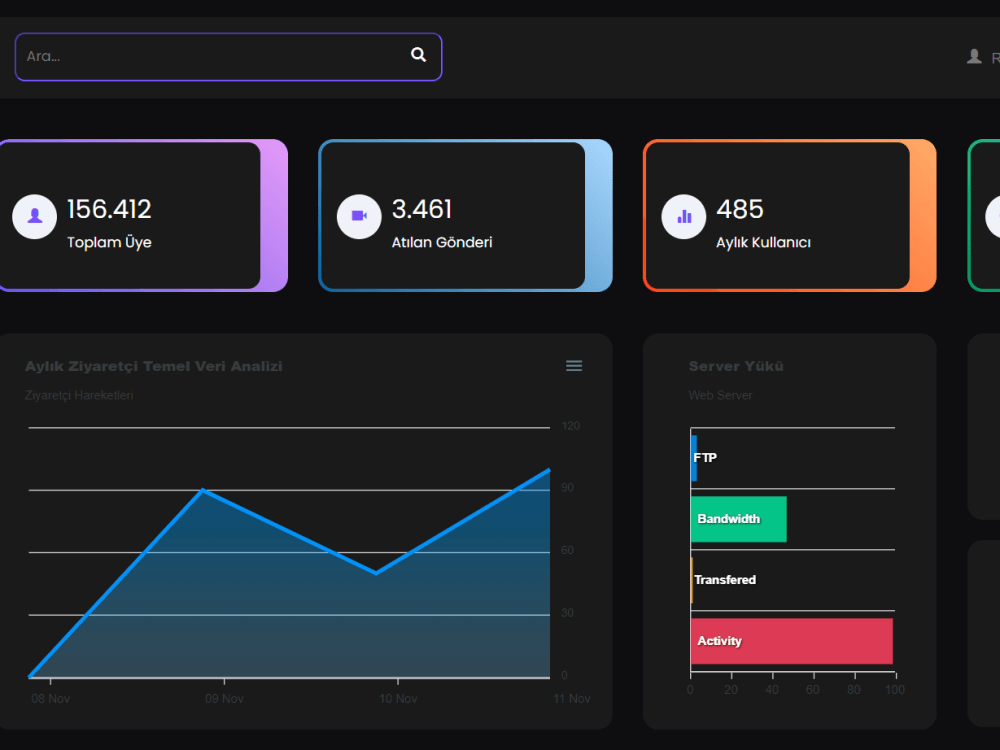
Task: Click the Web Server subtitle
Action: point(721,395)
